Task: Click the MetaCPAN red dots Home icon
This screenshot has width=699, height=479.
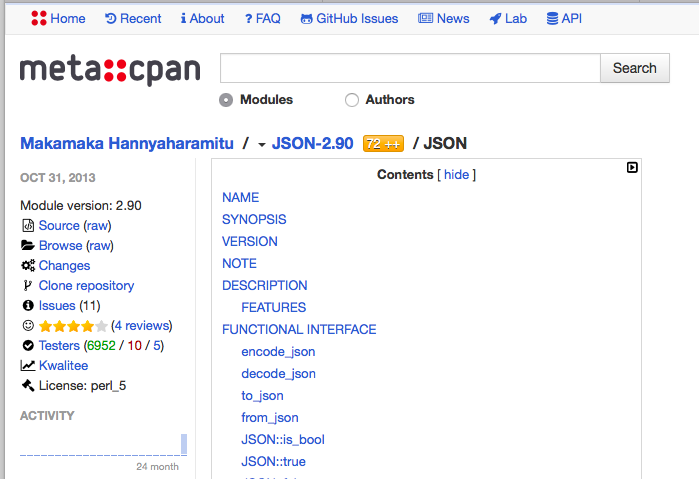Action: (x=39, y=18)
